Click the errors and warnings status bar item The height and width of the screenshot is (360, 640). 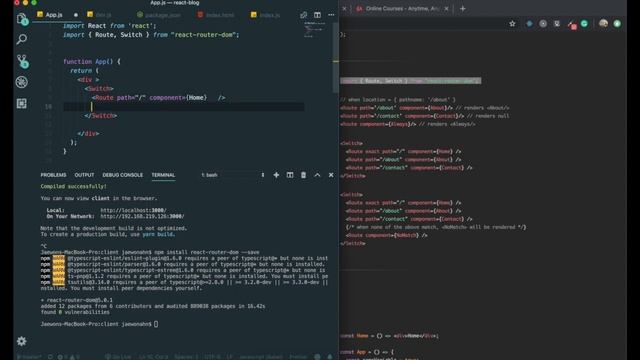point(69,357)
